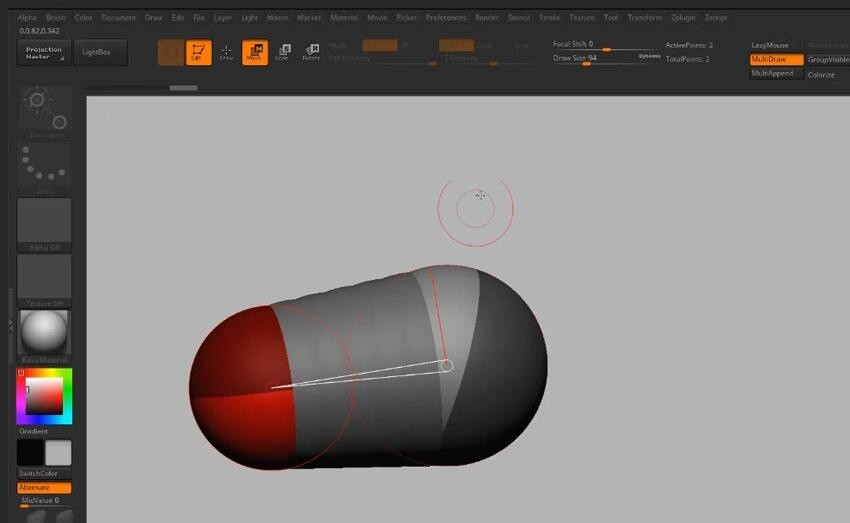Image resolution: width=850 pixels, height=523 pixels.
Task: Open the Material menu
Action: point(344,18)
